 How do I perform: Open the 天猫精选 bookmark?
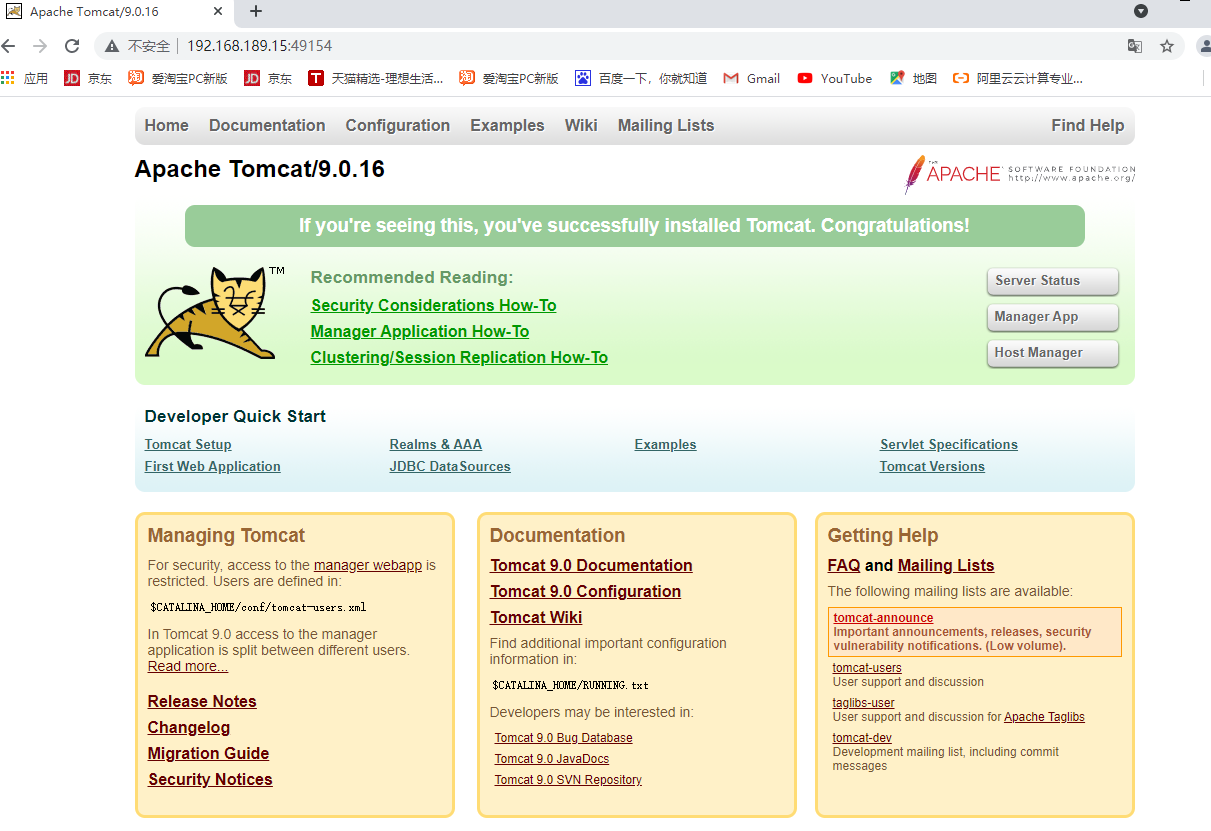pyautogui.click(x=376, y=78)
